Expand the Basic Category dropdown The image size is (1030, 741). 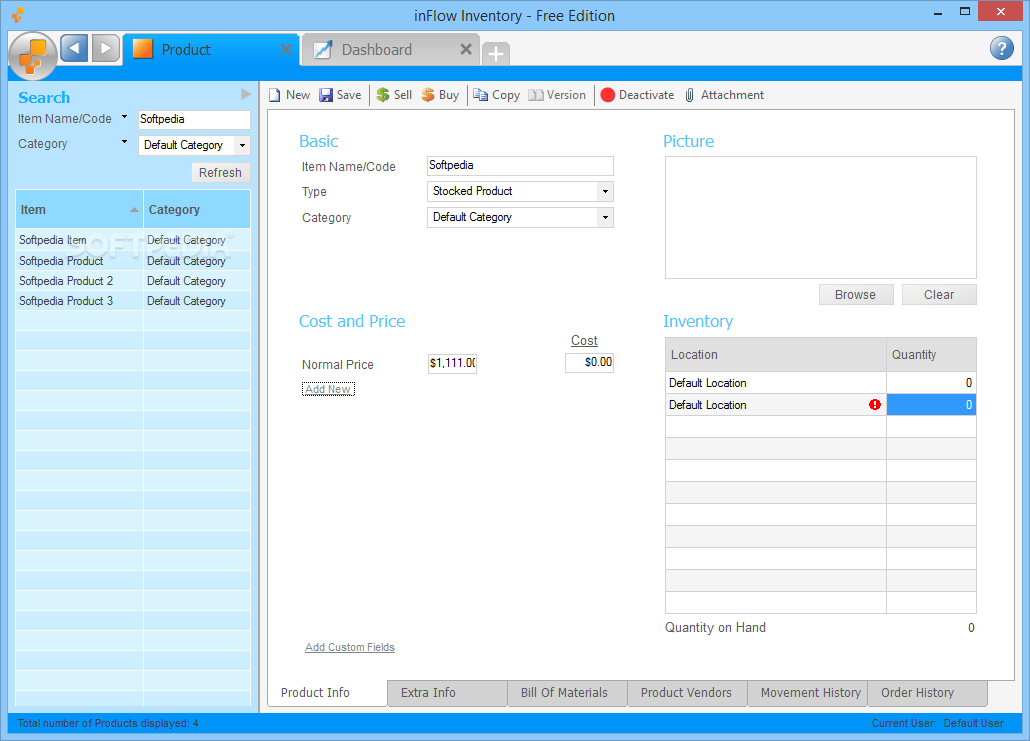point(605,217)
